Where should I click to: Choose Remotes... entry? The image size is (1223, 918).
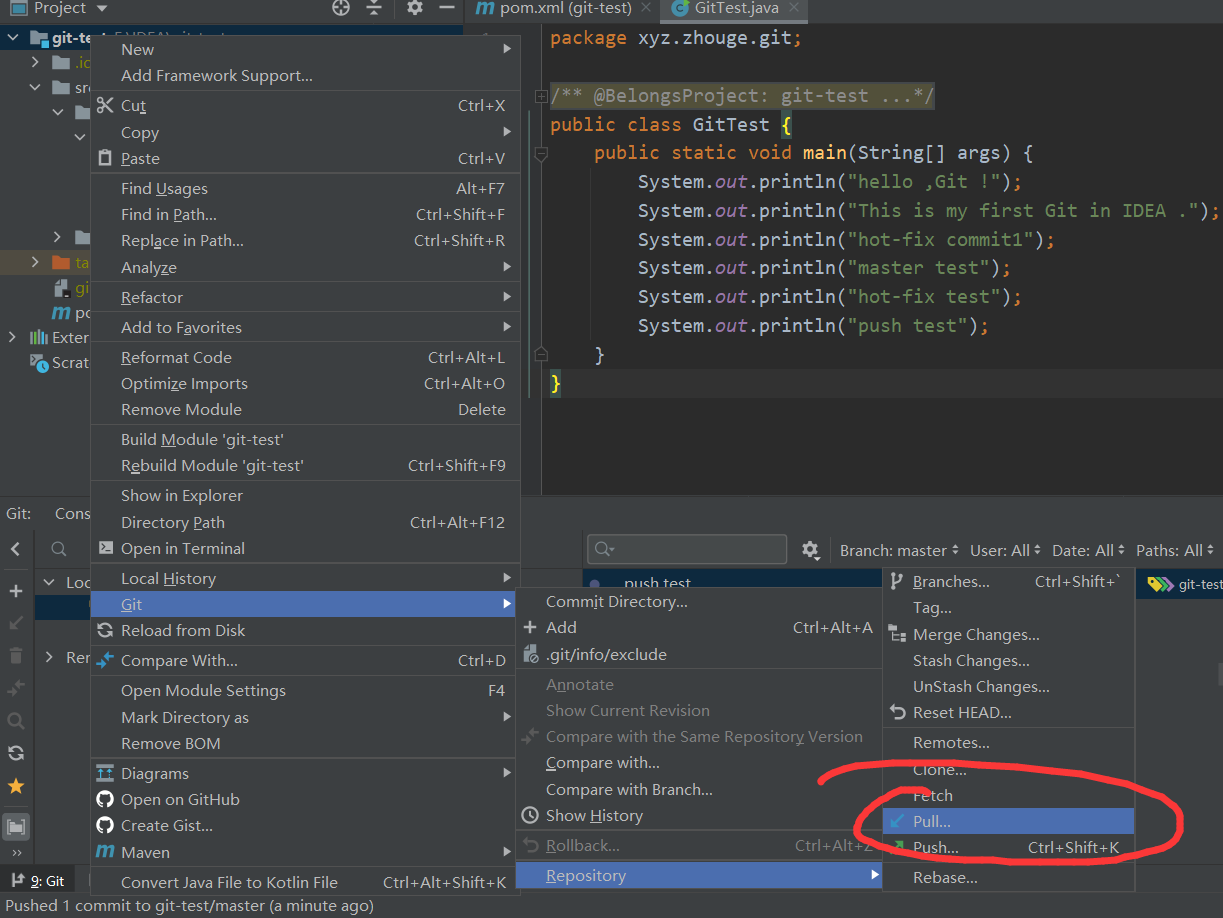pos(1008,742)
